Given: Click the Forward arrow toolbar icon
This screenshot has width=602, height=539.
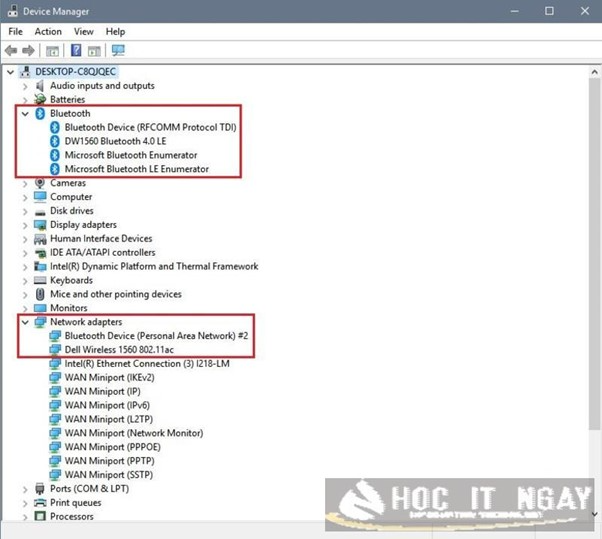Looking at the screenshot, I should pos(28,50).
